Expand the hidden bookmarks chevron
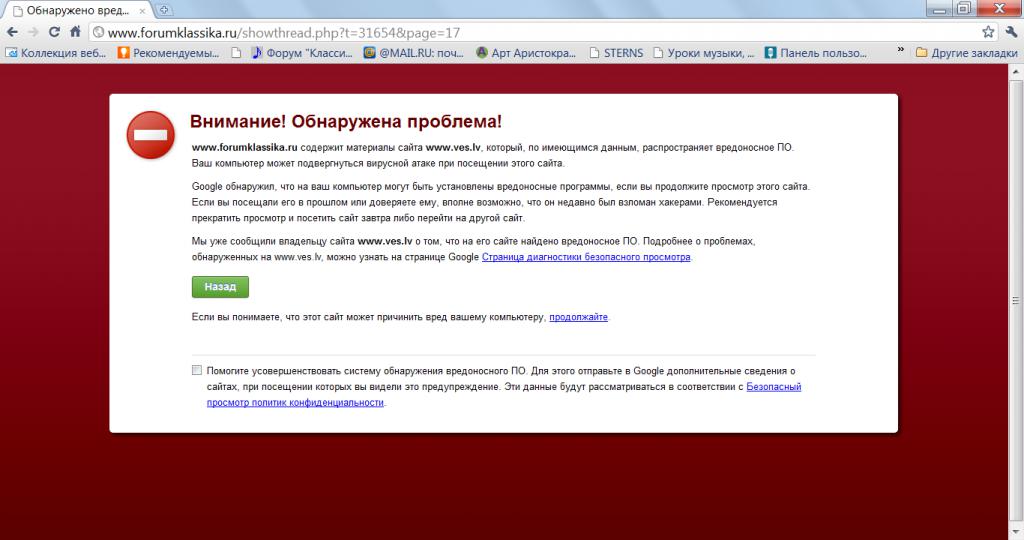The height and width of the screenshot is (540, 1024). [900, 50]
